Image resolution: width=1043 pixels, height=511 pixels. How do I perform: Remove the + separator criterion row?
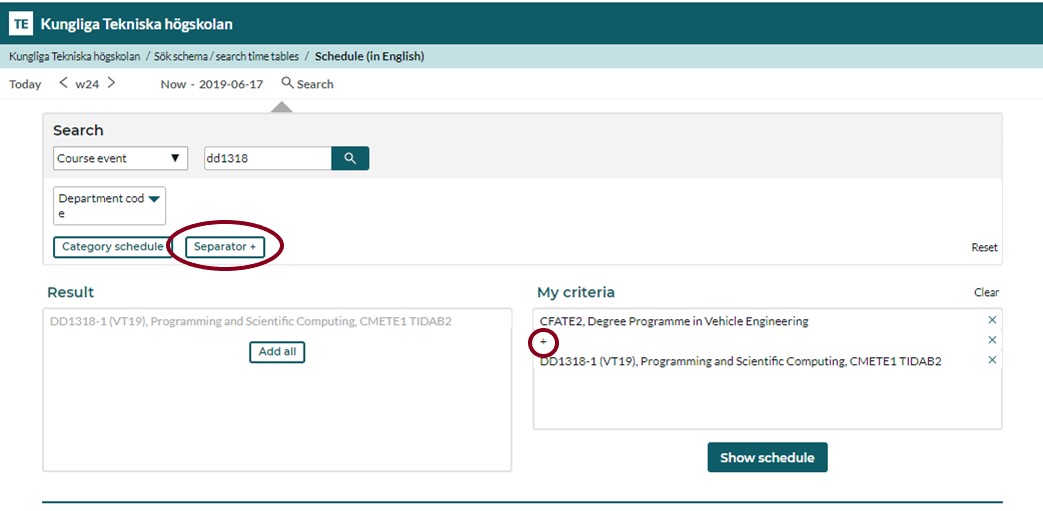(x=992, y=340)
